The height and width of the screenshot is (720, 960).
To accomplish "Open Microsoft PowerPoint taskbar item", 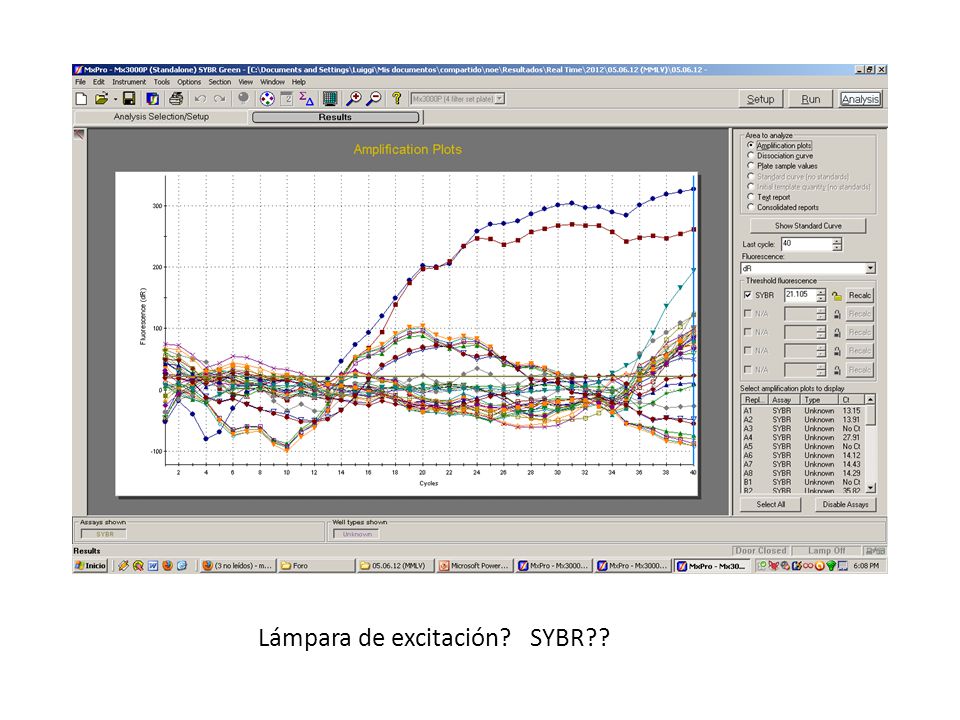I will (x=474, y=566).
